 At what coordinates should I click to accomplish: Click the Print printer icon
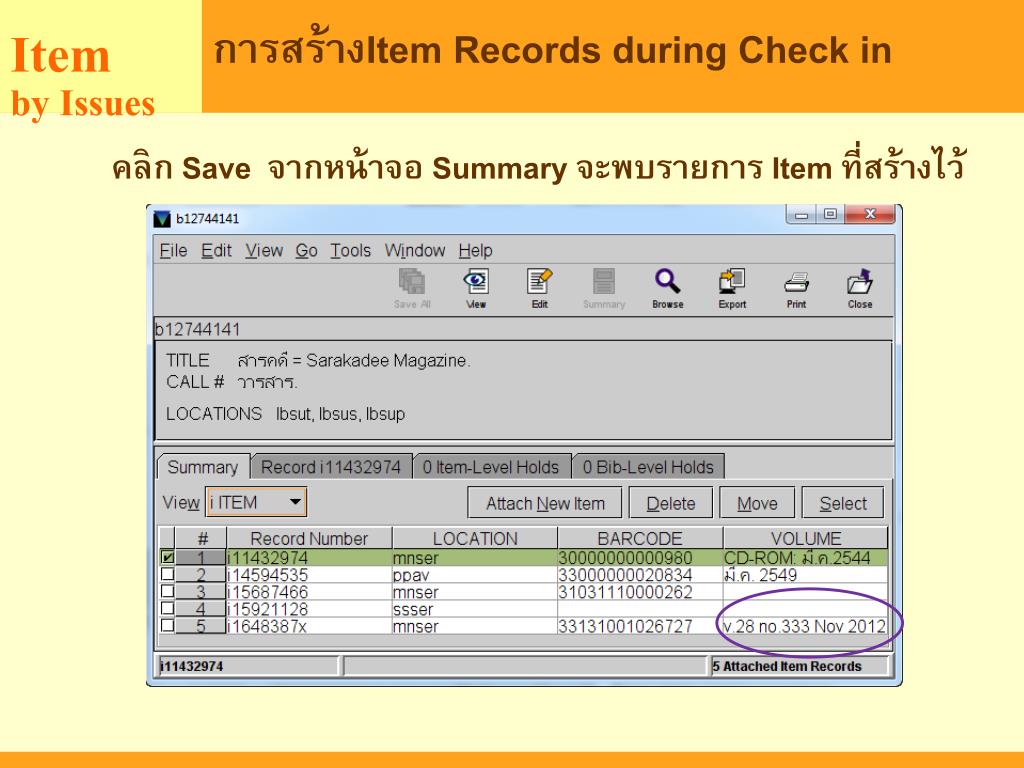(796, 288)
